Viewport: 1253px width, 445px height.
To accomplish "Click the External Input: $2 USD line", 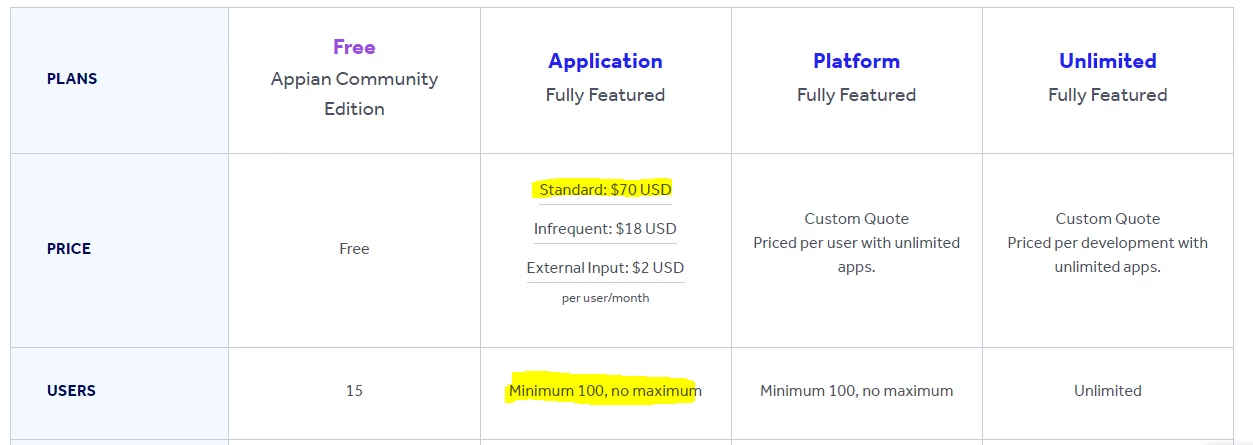I will coord(605,268).
